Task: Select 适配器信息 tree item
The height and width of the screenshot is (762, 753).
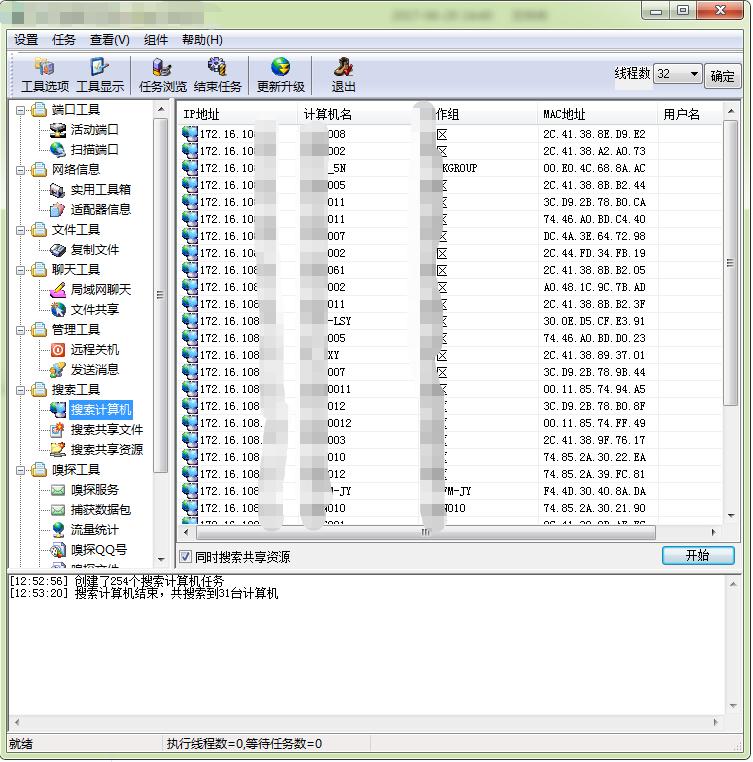Action: (100, 209)
